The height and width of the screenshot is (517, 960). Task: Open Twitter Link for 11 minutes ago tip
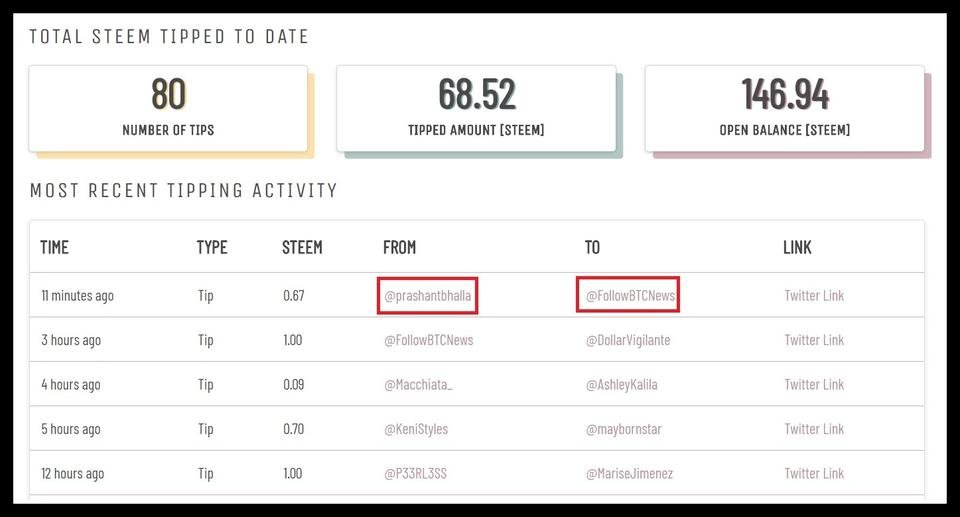tap(814, 296)
